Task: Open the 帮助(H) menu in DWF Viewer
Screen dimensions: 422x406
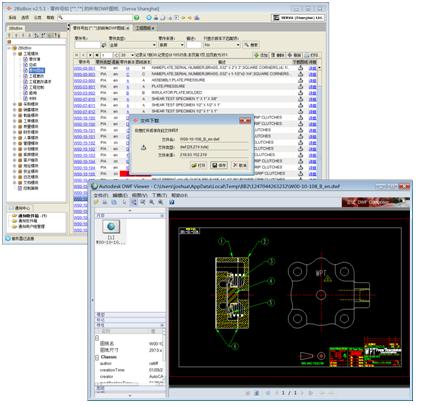Action: click(179, 195)
